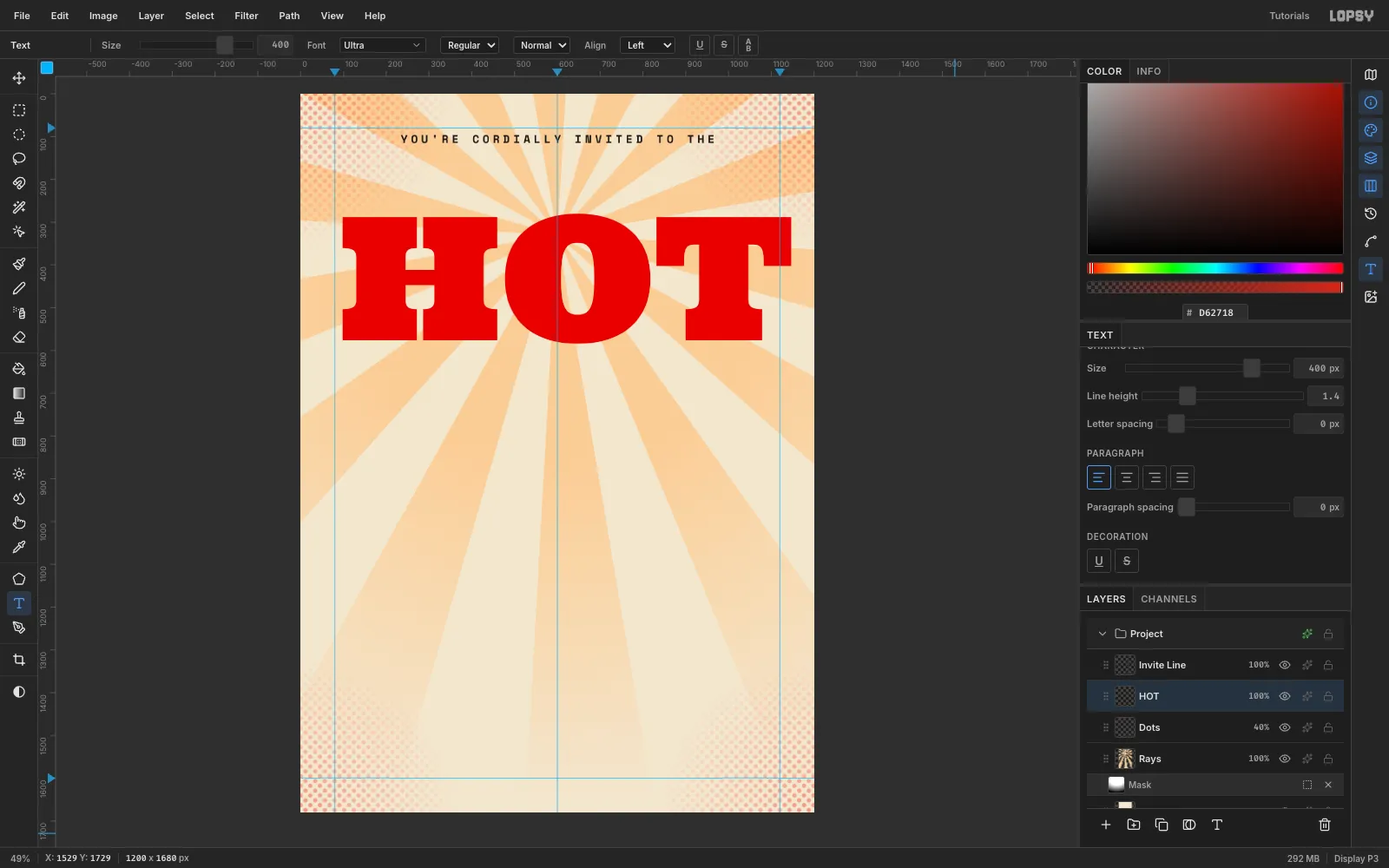Open the Regular font style dropdown
The image size is (1389, 868).
(x=470, y=45)
